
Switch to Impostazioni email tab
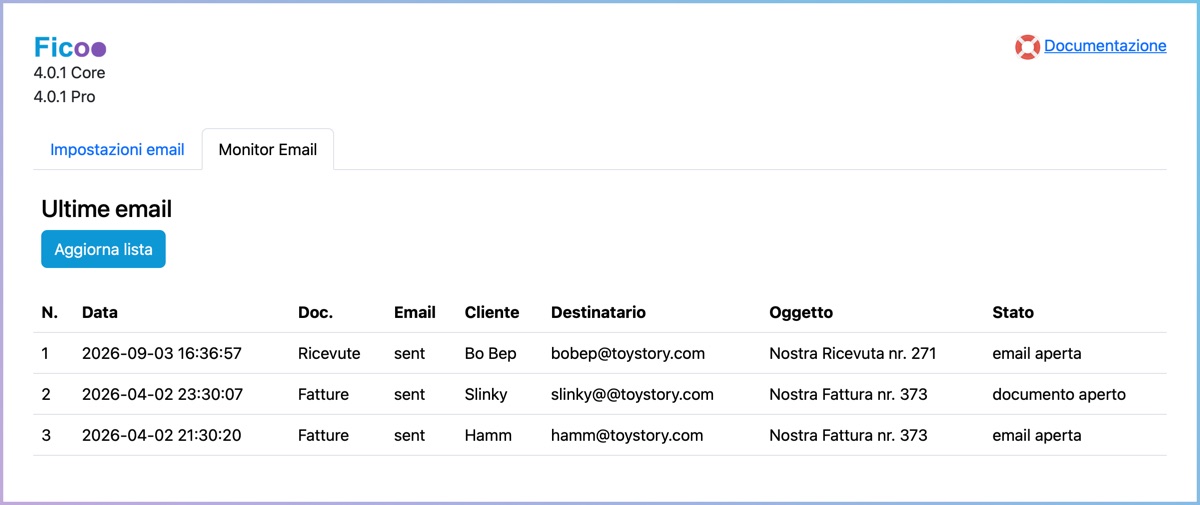(x=117, y=150)
